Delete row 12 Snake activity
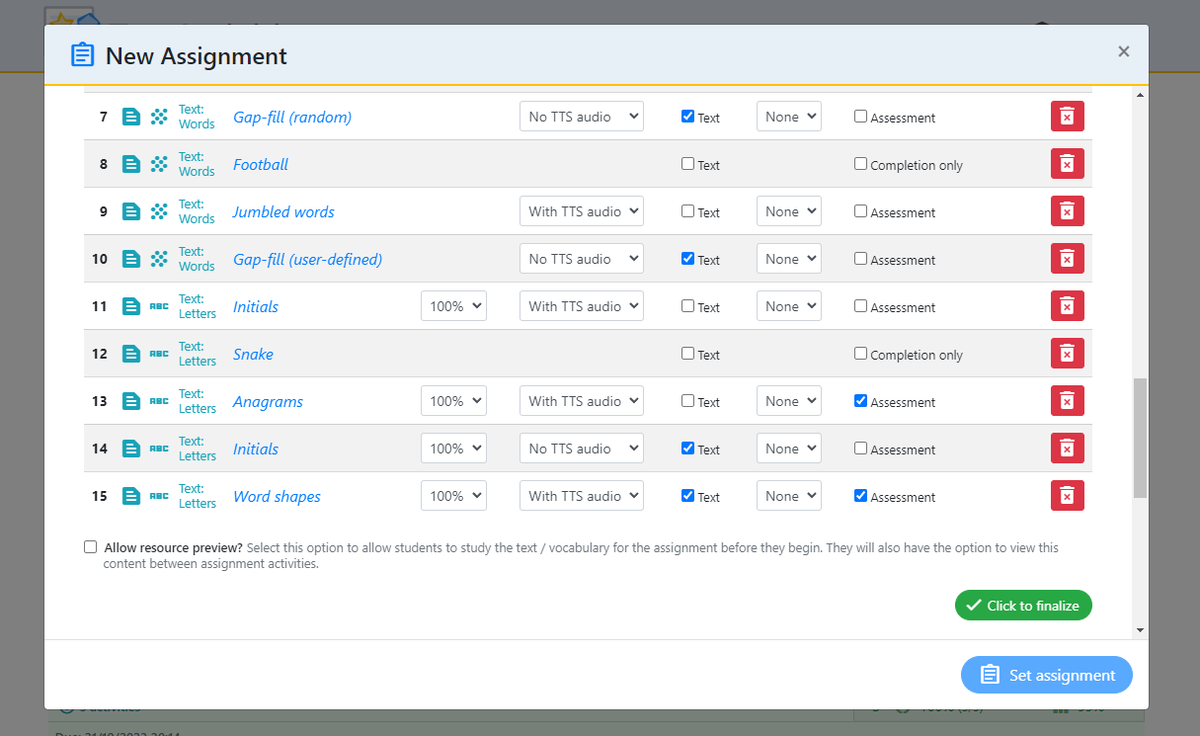This screenshot has width=1200, height=736. coord(1067,354)
